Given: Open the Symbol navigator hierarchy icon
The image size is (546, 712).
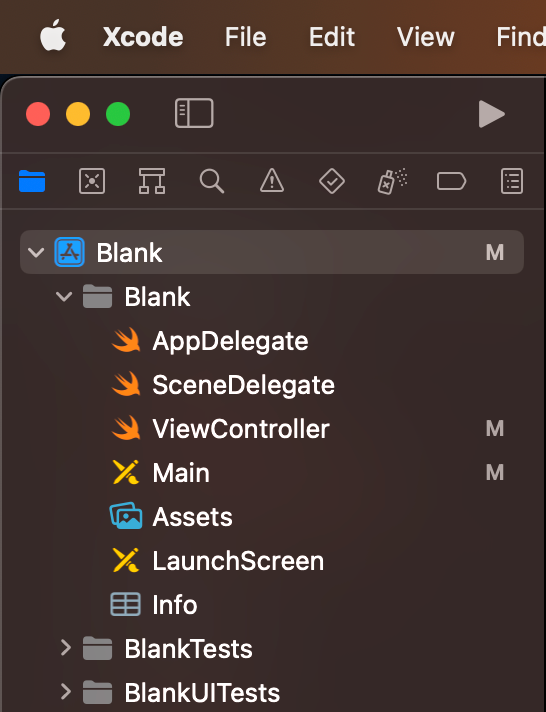Looking at the screenshot, I should tap(152, 181).
